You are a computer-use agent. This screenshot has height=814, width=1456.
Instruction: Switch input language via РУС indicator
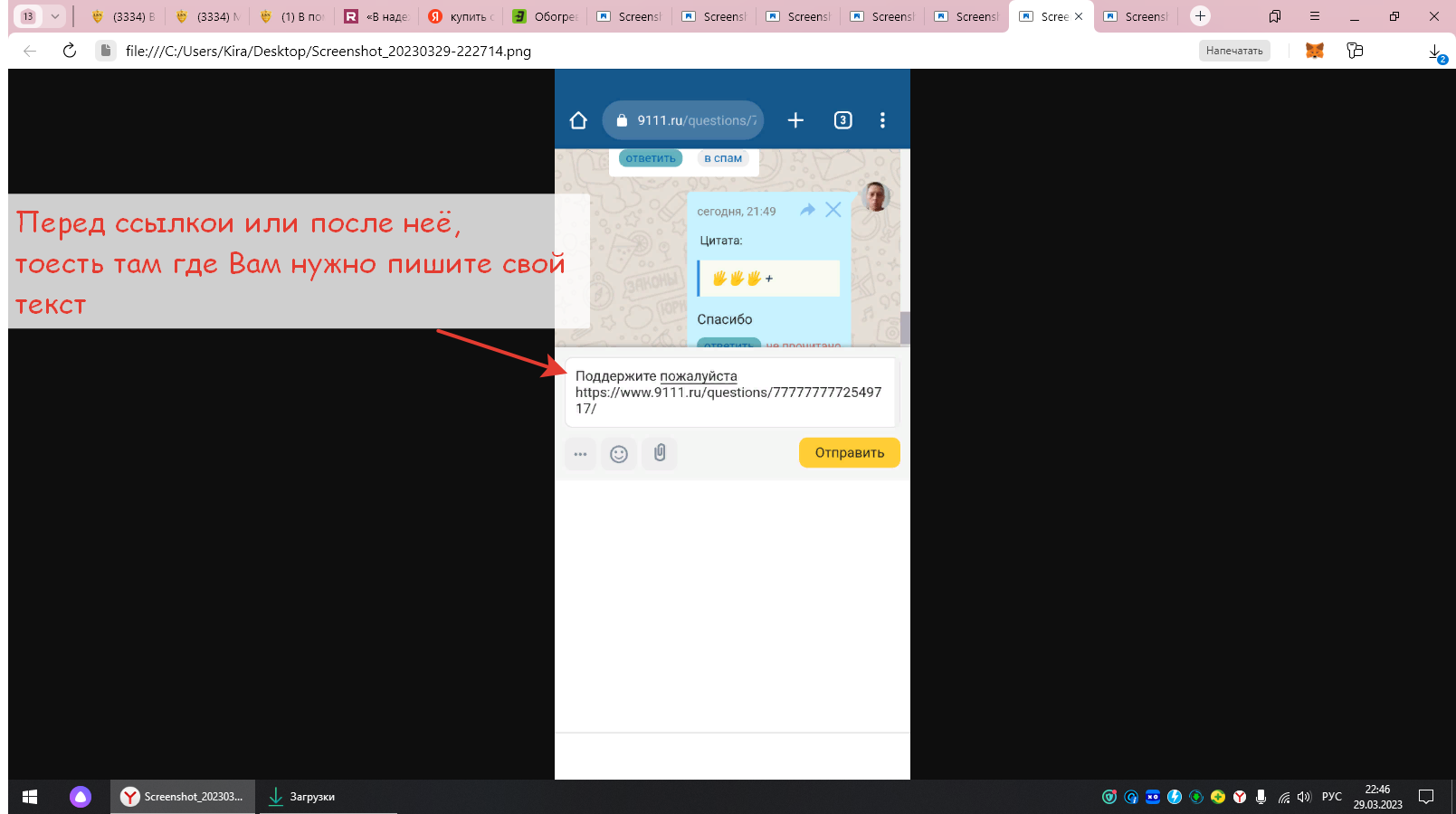pyautogui.click(x=1331, y=797)
